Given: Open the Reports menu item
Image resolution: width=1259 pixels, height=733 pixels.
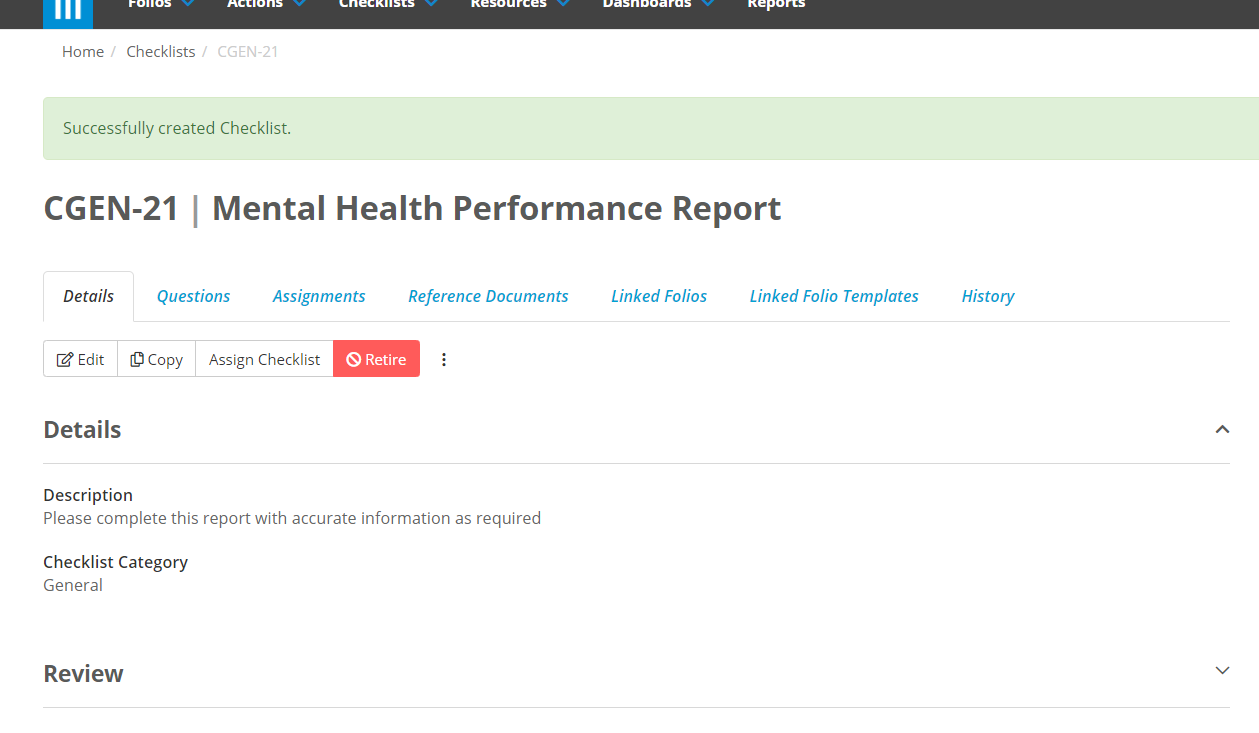Looking at the screenshot, I should tap(776, 5).
